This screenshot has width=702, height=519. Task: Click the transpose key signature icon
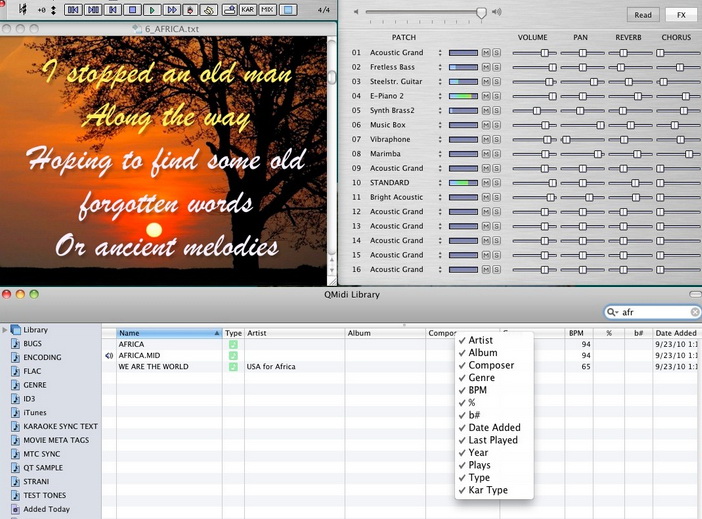22,9
